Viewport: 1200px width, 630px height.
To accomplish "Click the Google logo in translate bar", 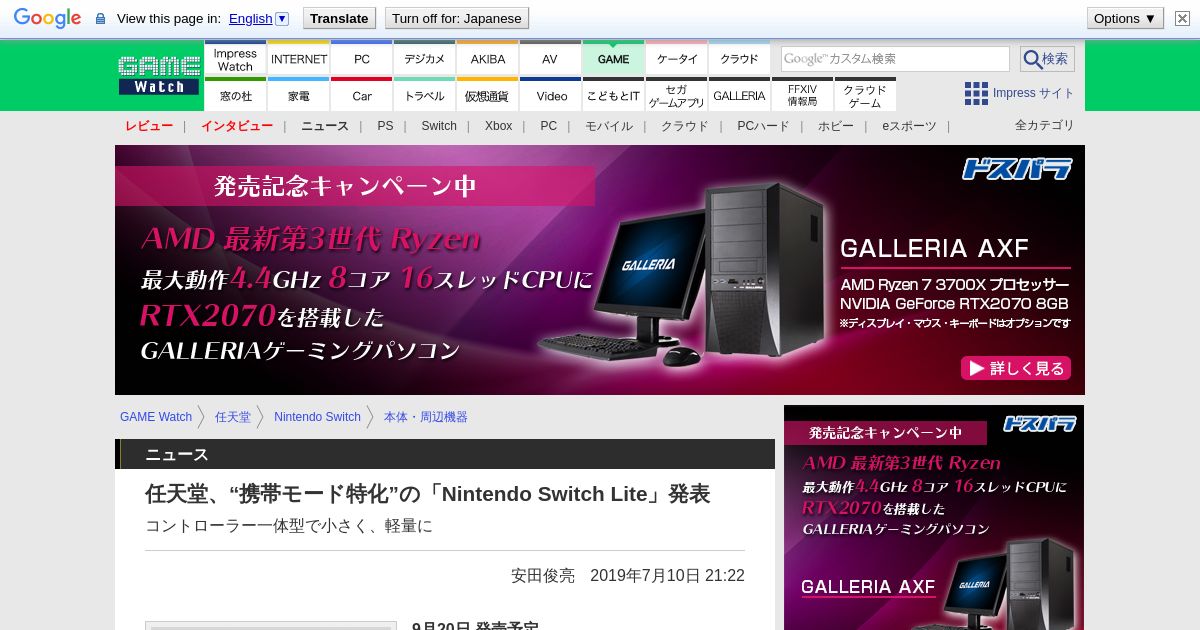I will (47, 18).
